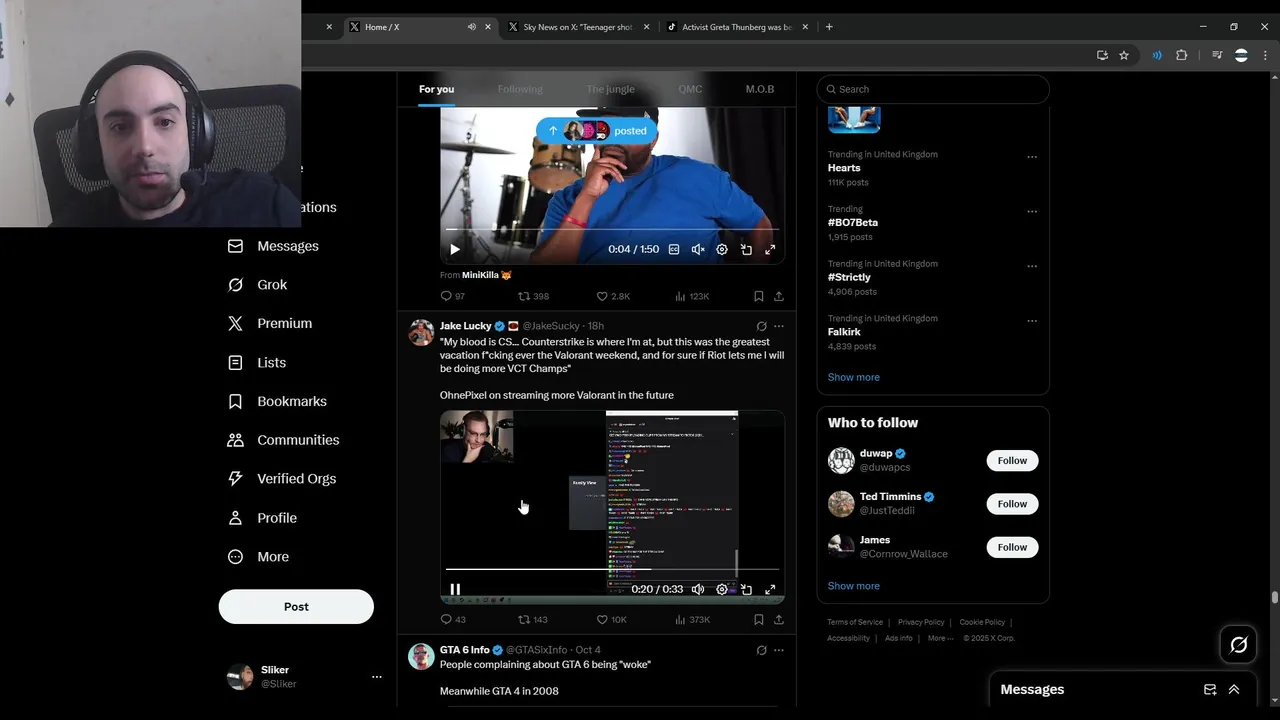
Task: View analytics for the 123K views post
Action: click(x=692, y=296)
